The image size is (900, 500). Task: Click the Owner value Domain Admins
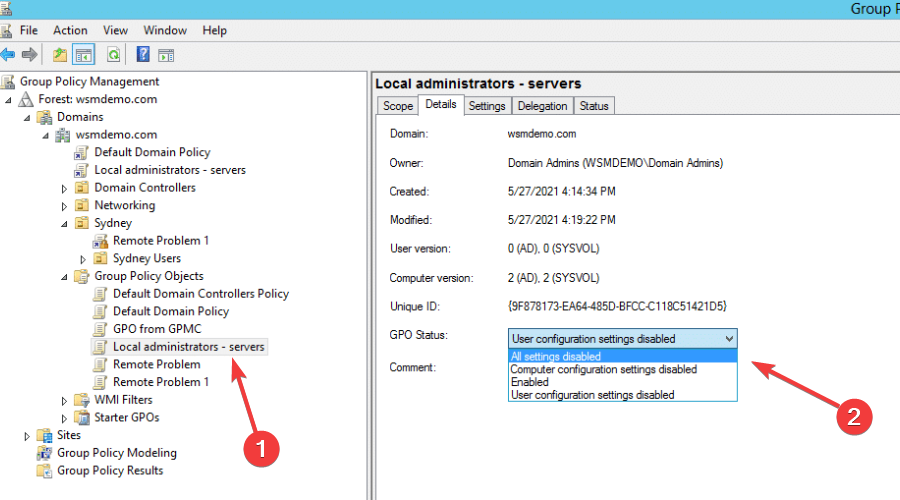click(x=615, y=163)
